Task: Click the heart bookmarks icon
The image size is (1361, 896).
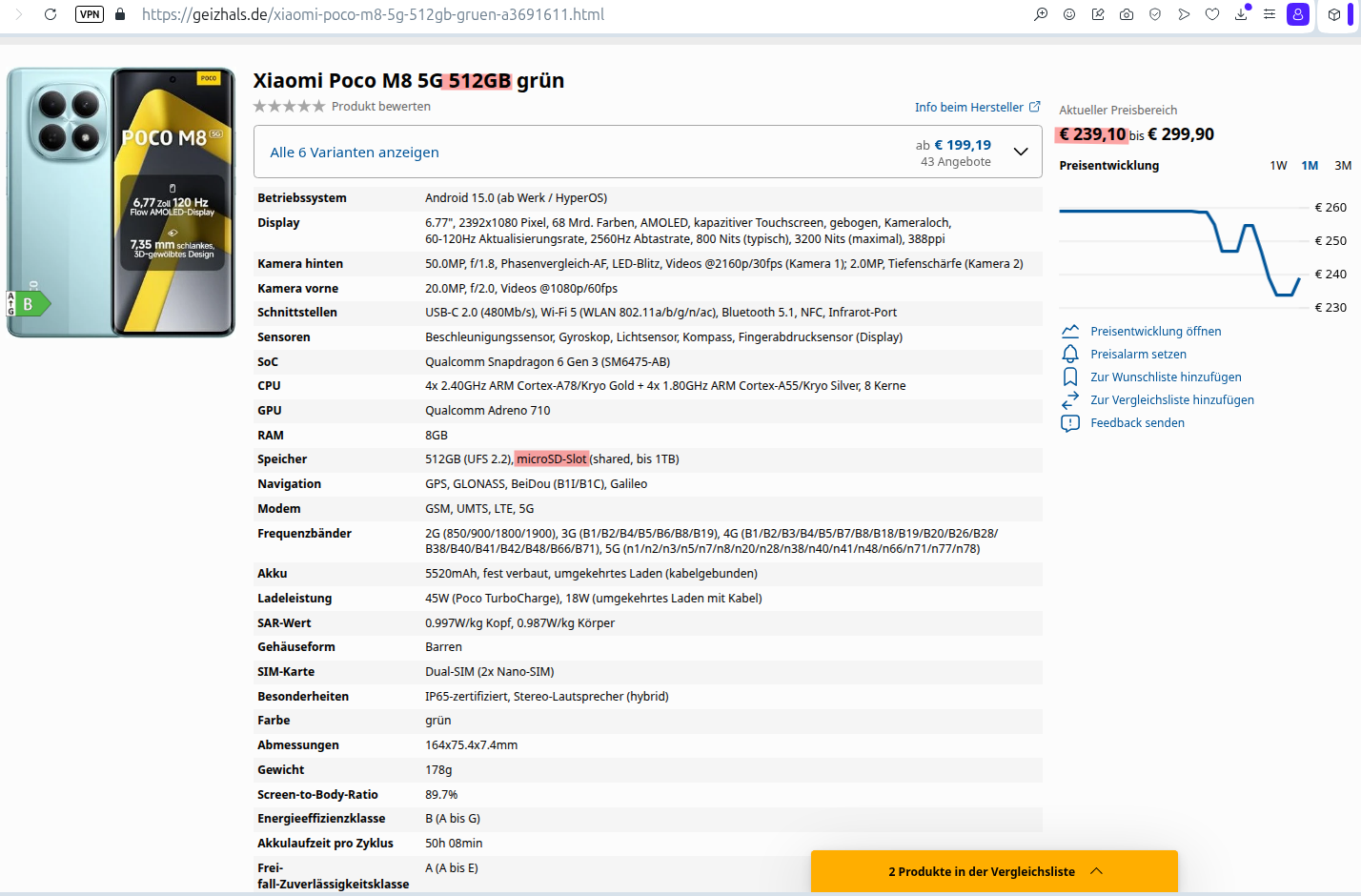Action: 1212,14
